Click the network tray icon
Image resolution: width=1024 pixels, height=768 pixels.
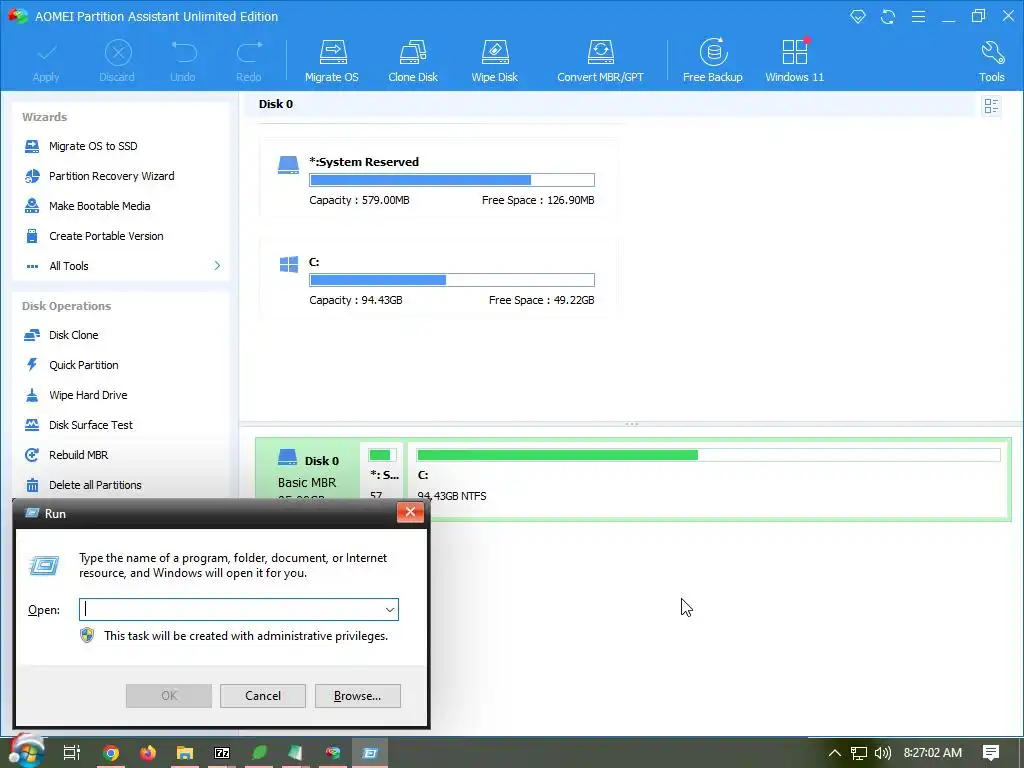click(858, 753)
